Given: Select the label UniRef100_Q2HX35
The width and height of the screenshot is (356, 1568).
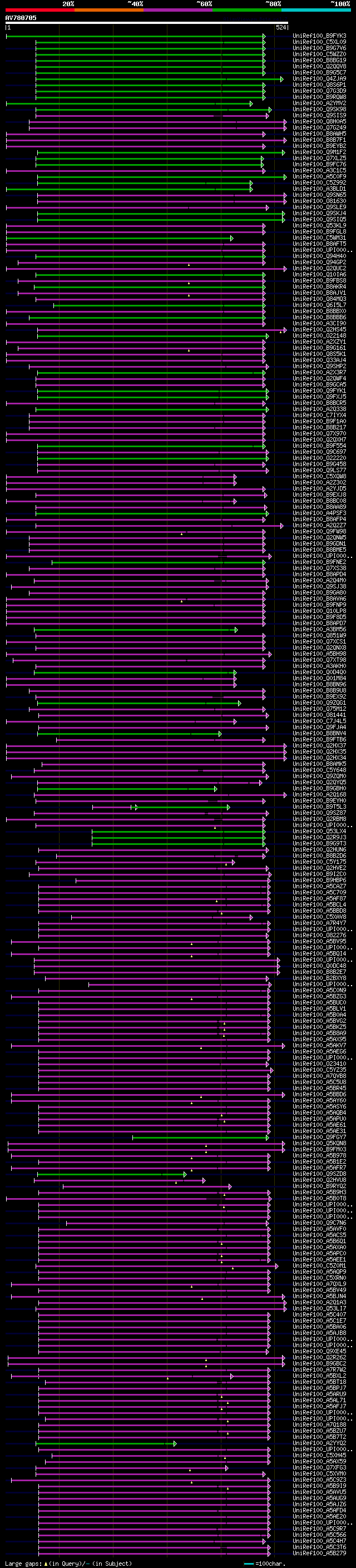Looking at the screenshot, I should (319, 752).
